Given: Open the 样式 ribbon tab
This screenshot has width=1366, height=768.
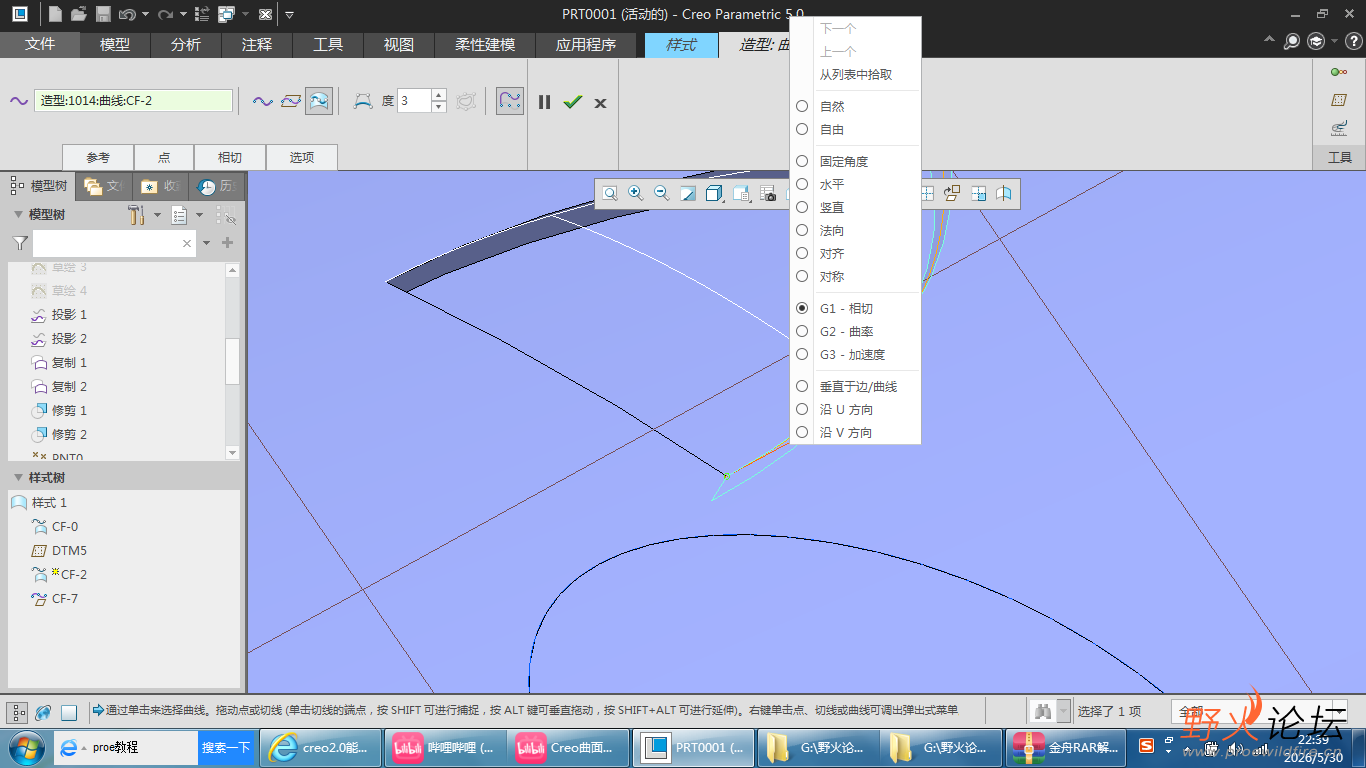Looking at the screenshot, I should click(681, 45).
